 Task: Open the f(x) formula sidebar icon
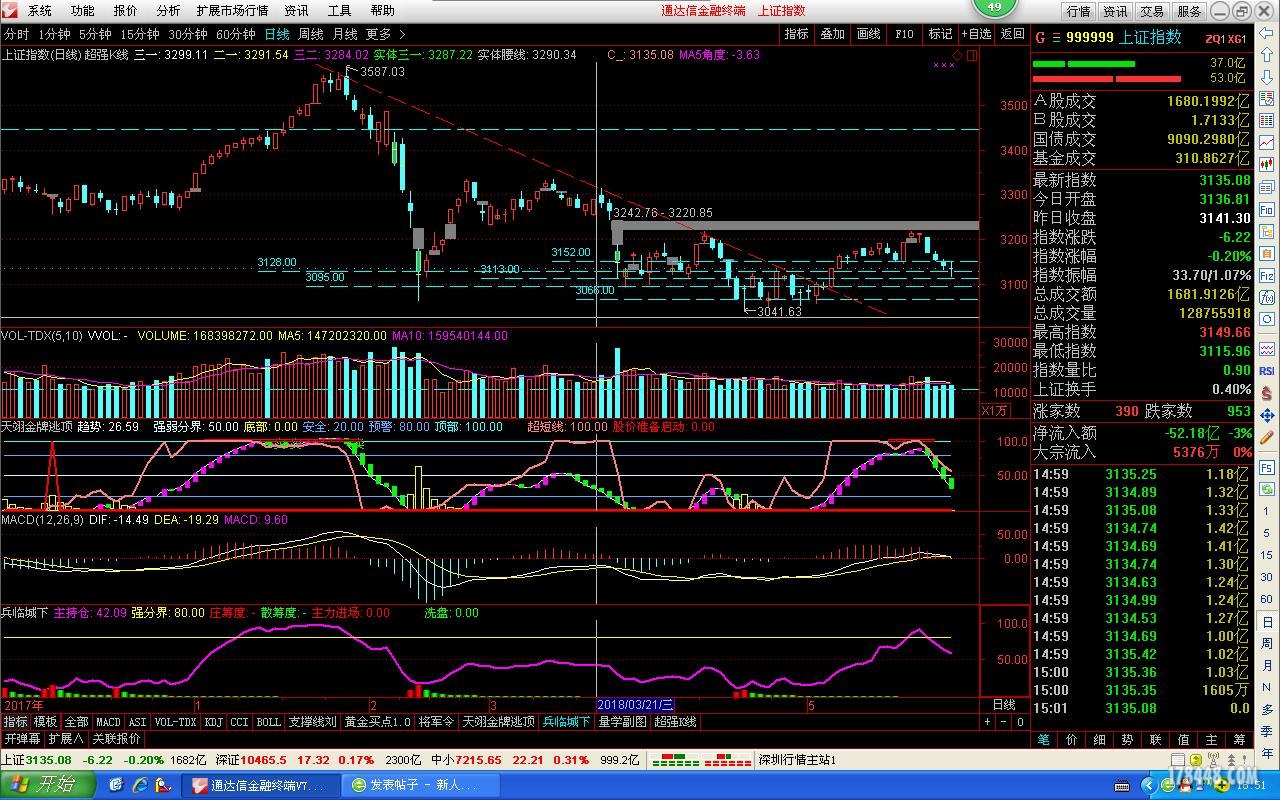coord(1267,297)
